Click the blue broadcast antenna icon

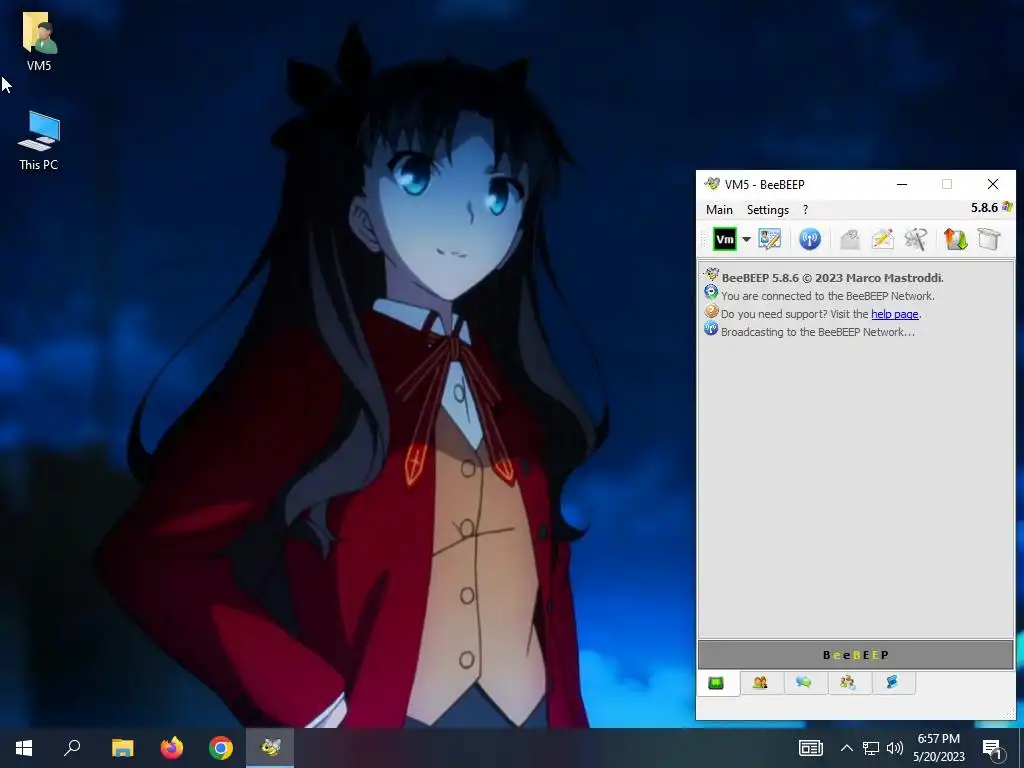[810, 239]
